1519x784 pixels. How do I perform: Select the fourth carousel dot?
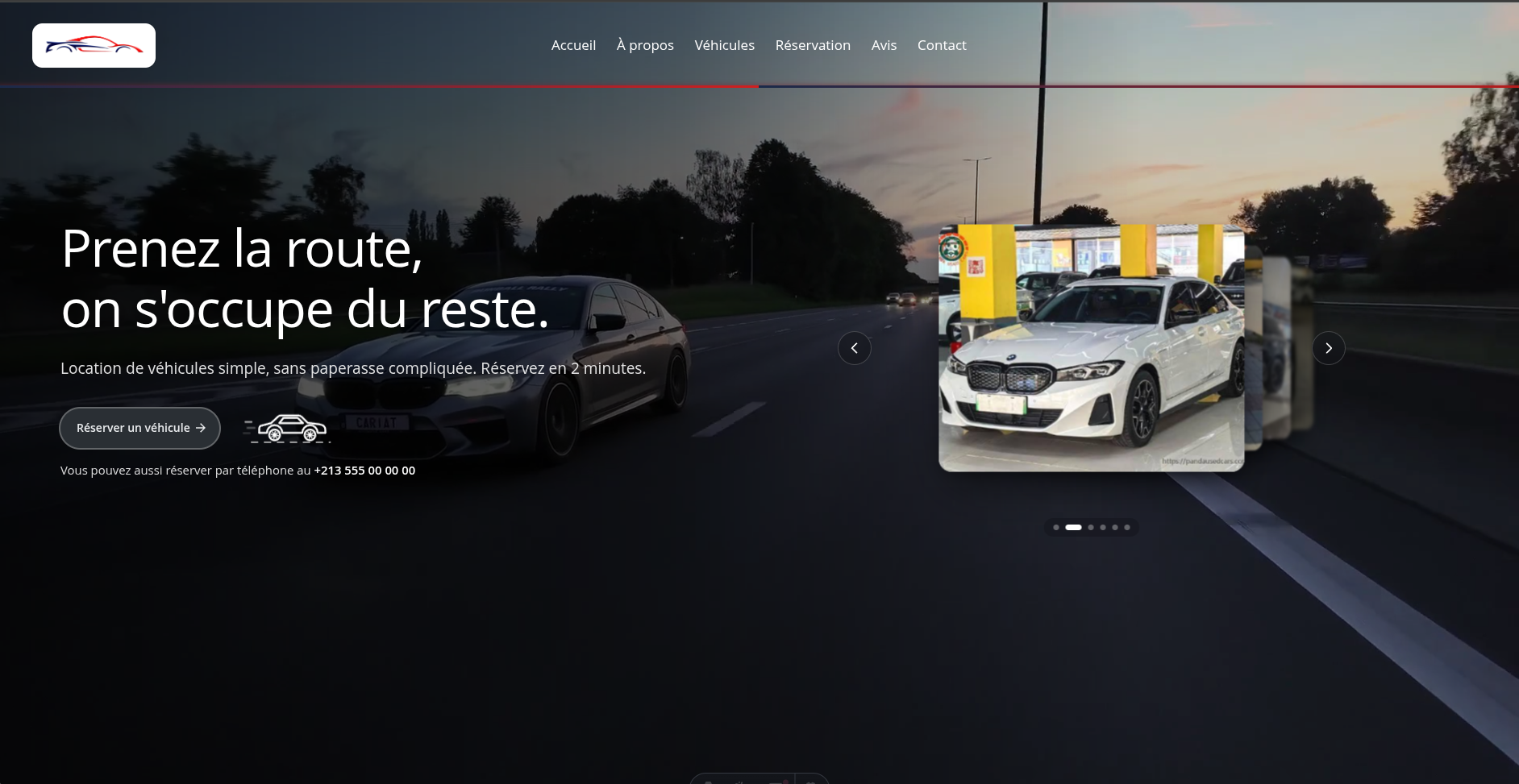1103,528
